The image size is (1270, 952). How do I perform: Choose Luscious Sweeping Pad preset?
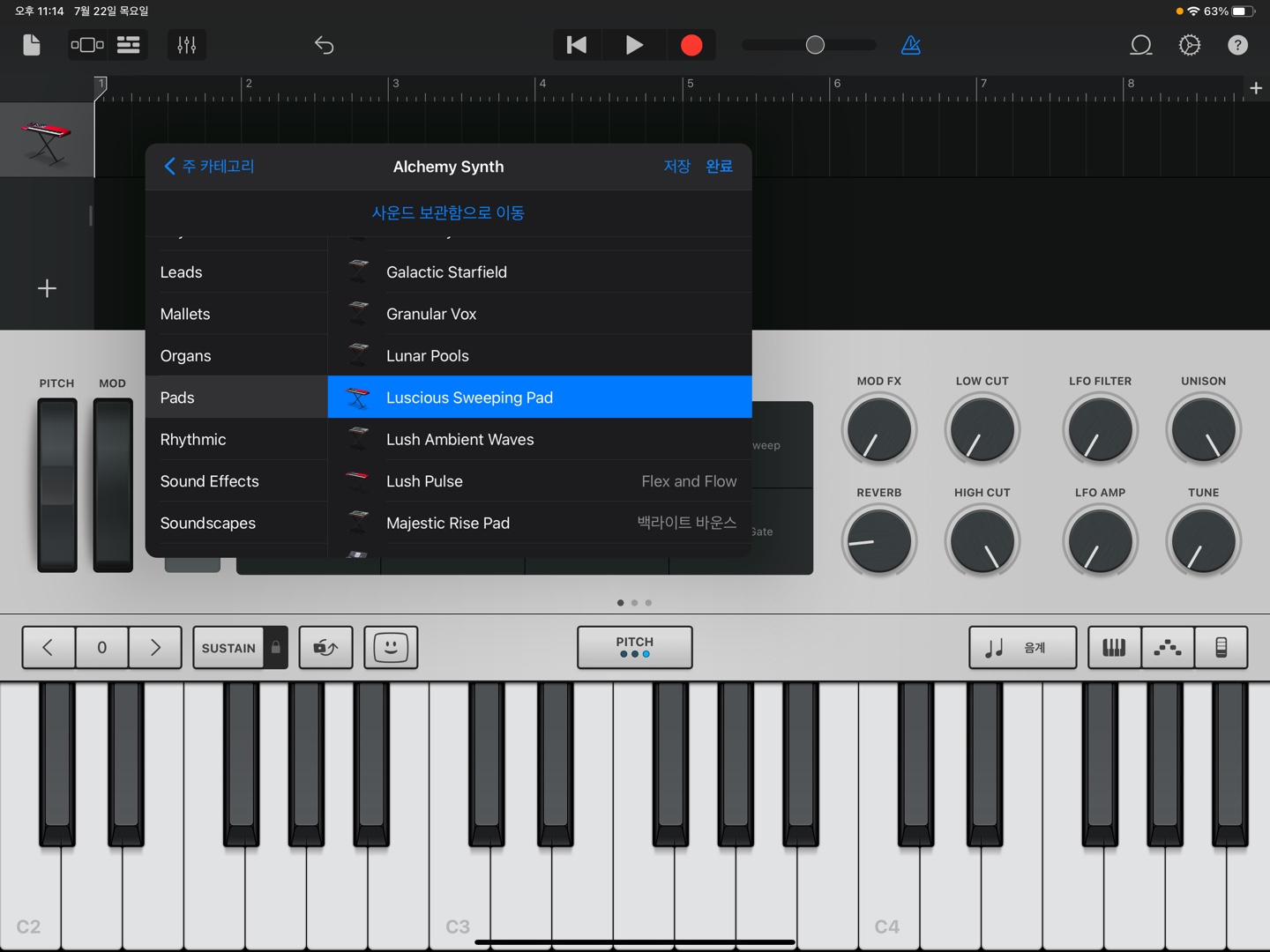(540, 398)
